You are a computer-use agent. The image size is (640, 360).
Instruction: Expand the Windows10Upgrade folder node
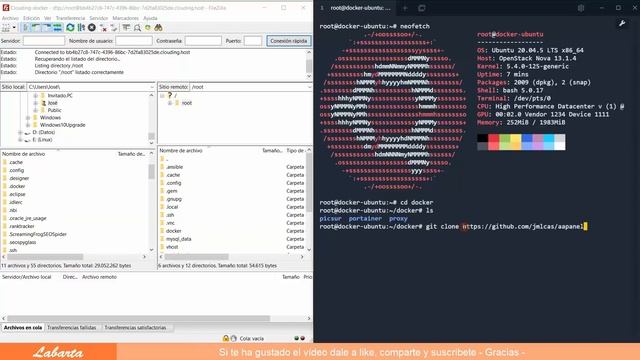coord(28,125)
